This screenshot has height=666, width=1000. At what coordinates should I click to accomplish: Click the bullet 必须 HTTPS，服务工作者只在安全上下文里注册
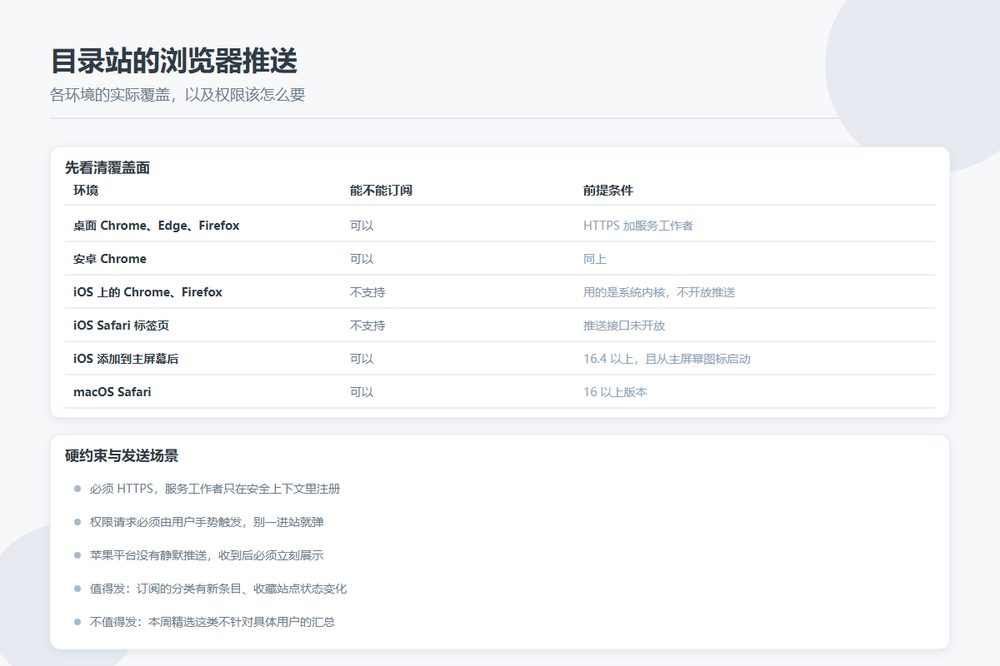click(x=215, y=489)
